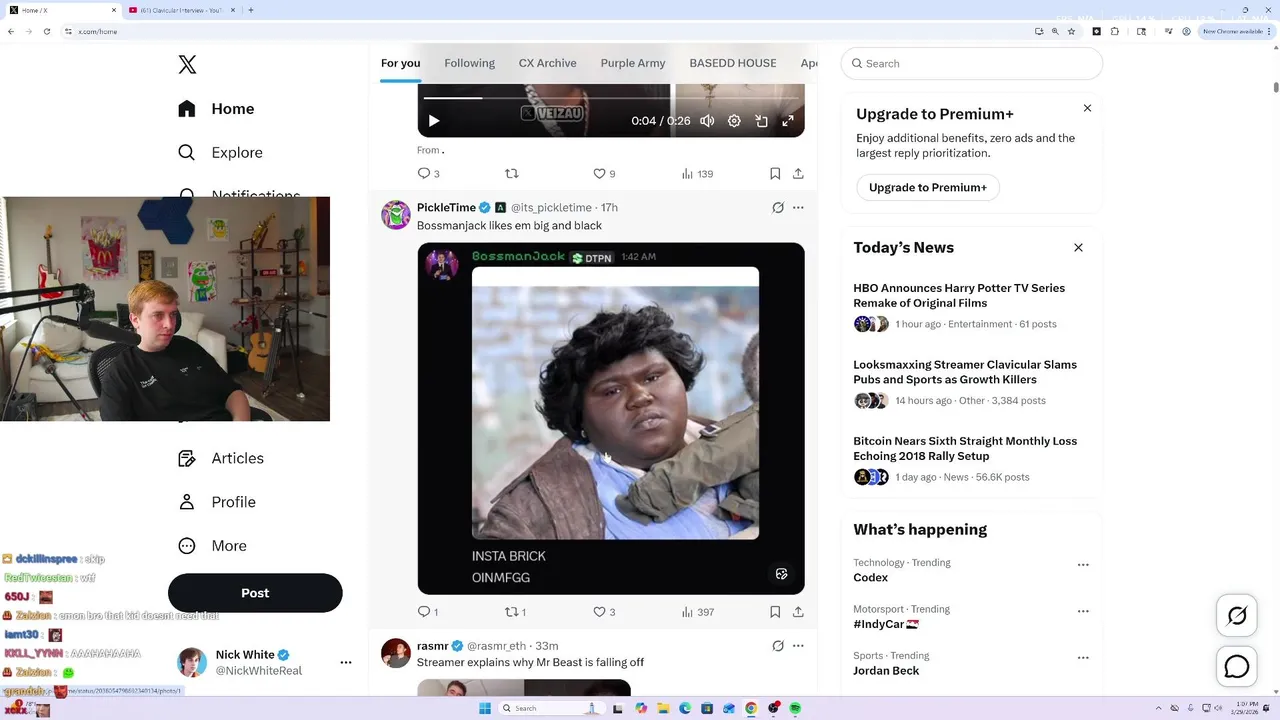Toggle picture-in-picture on the video
The width and height of the screenshot is (1280, 720).
[x=761, y=121]
